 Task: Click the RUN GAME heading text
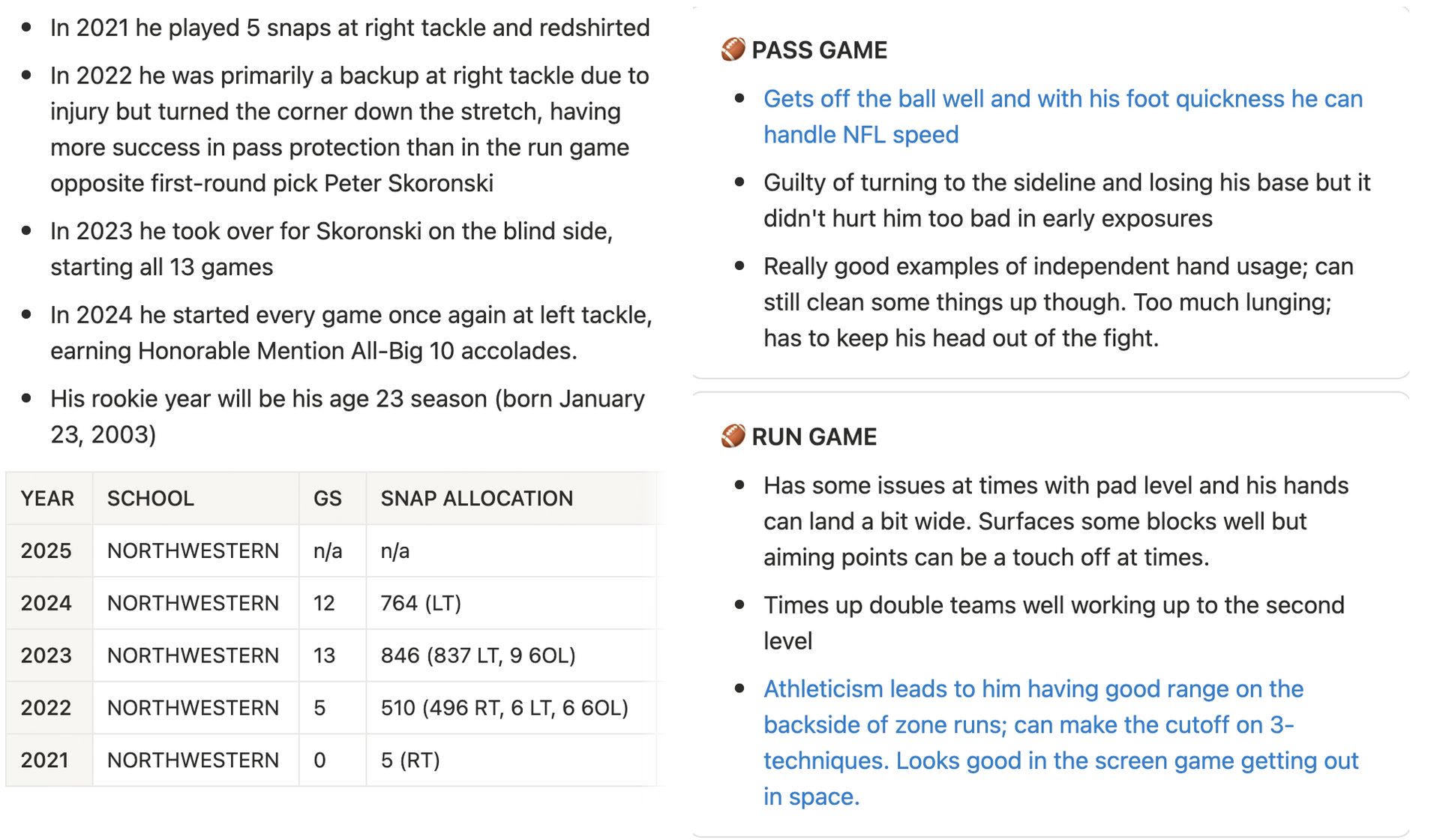(x=814, y=436)
